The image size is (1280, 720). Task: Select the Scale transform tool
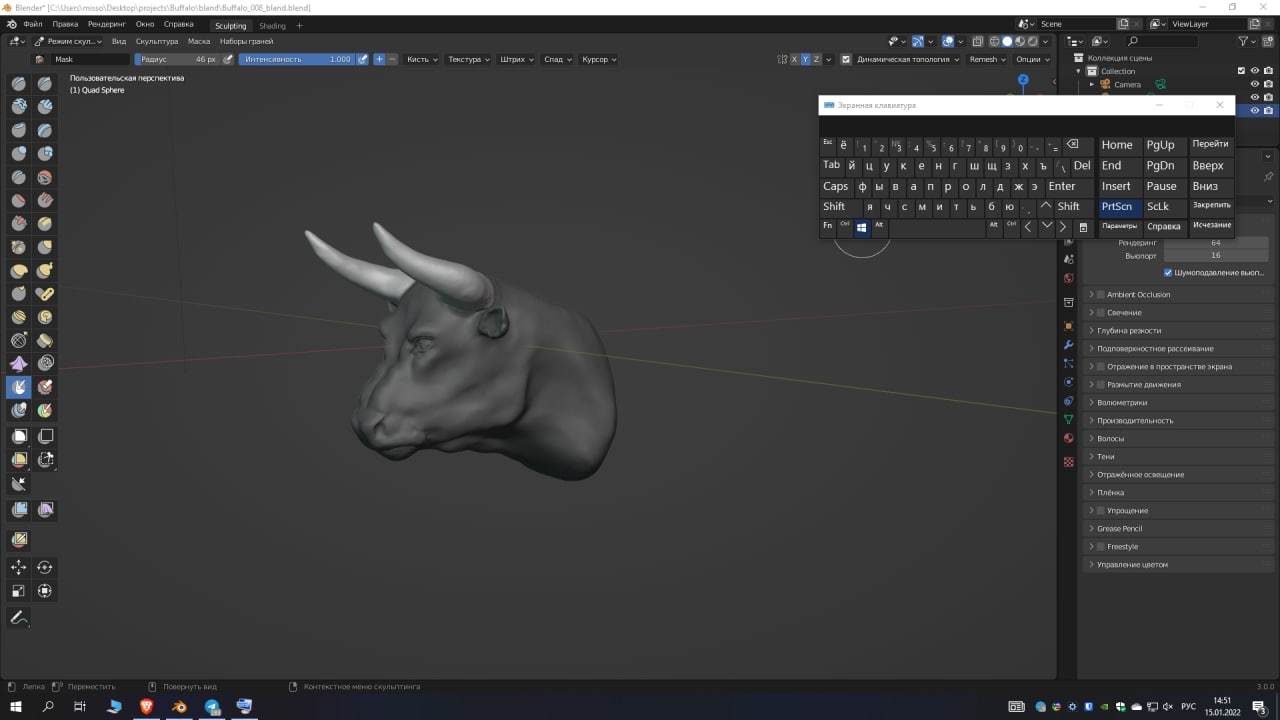pos(19,591)
